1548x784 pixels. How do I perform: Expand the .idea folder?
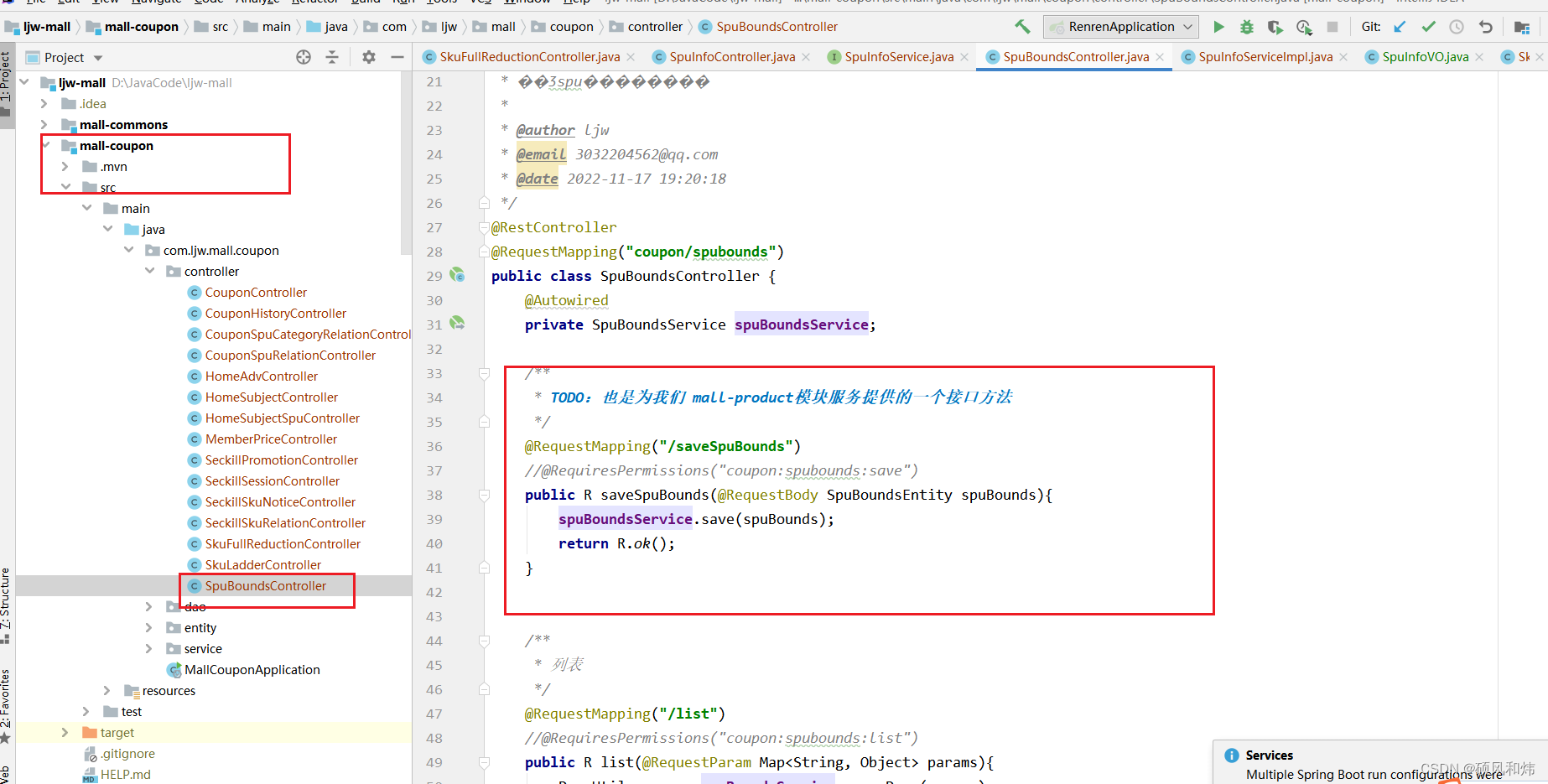pyautogui.click(x=44, y=103)
